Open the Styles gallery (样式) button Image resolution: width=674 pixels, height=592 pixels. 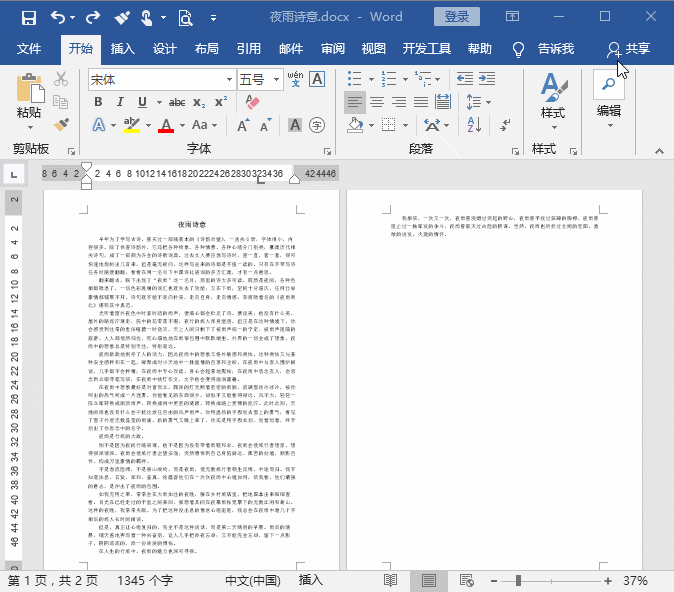553,101
